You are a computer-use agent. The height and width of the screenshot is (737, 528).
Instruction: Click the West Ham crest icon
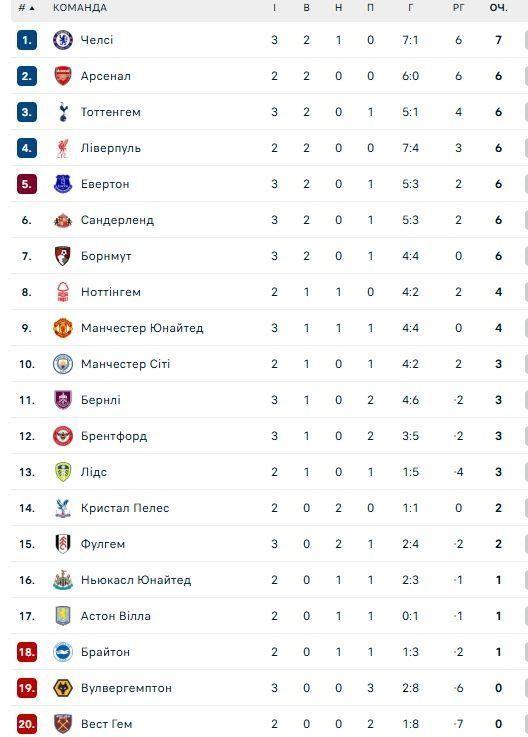(63, 724)
